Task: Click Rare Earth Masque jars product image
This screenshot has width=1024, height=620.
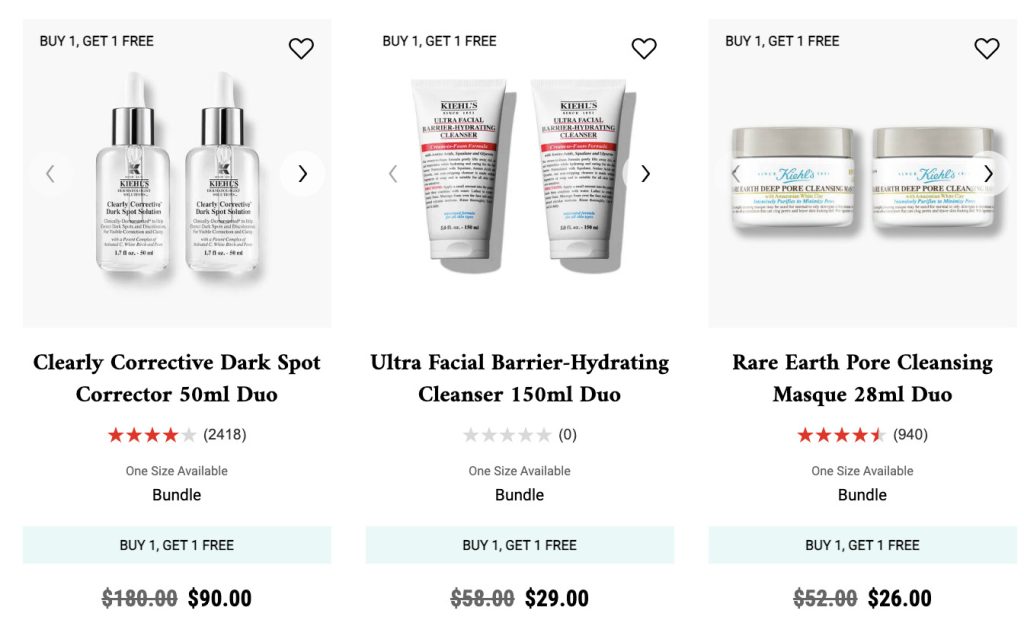Action: click(x=863, y=178)
